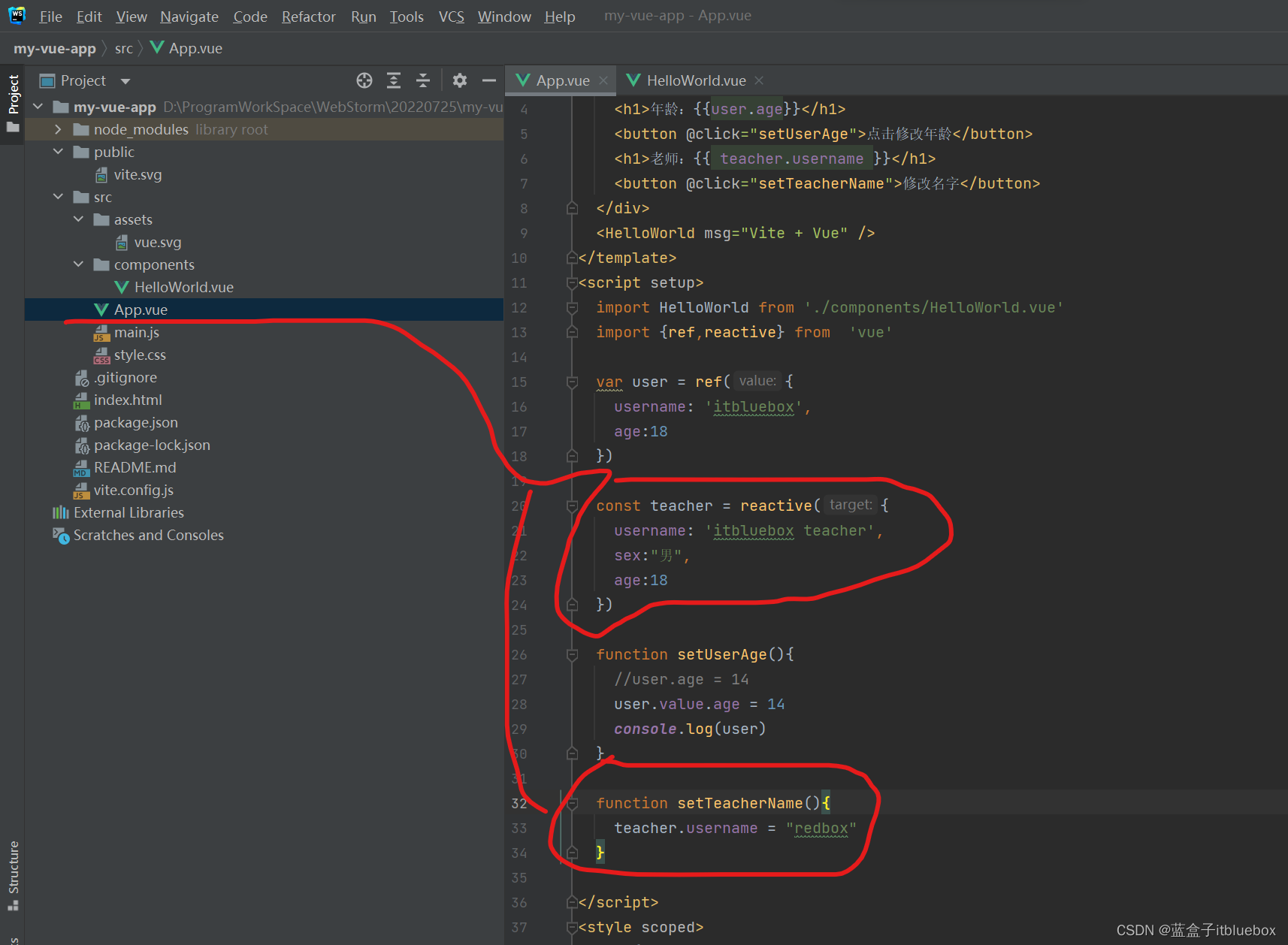Toggle the Structure tool window side button
The width and height of the screenshot is (1288, 945).
(13, 876)
